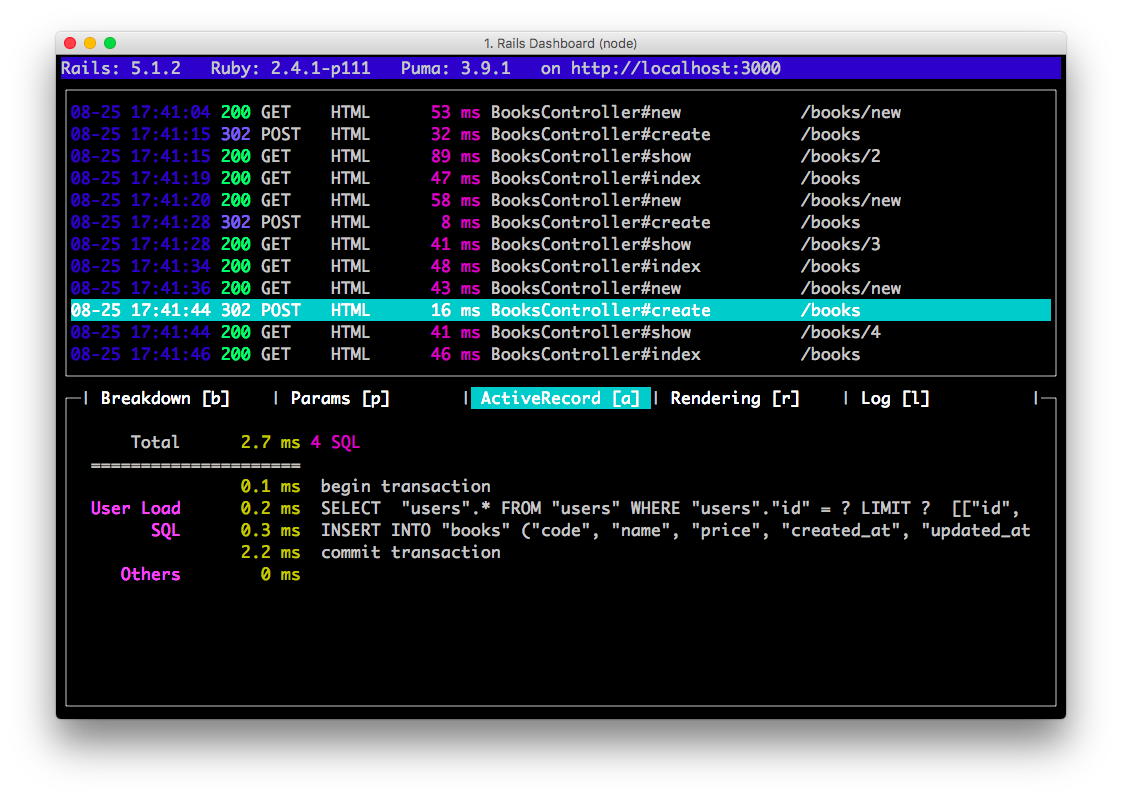
Task: Click the '4 SQL' count text
Action: [x=335, y=443]
